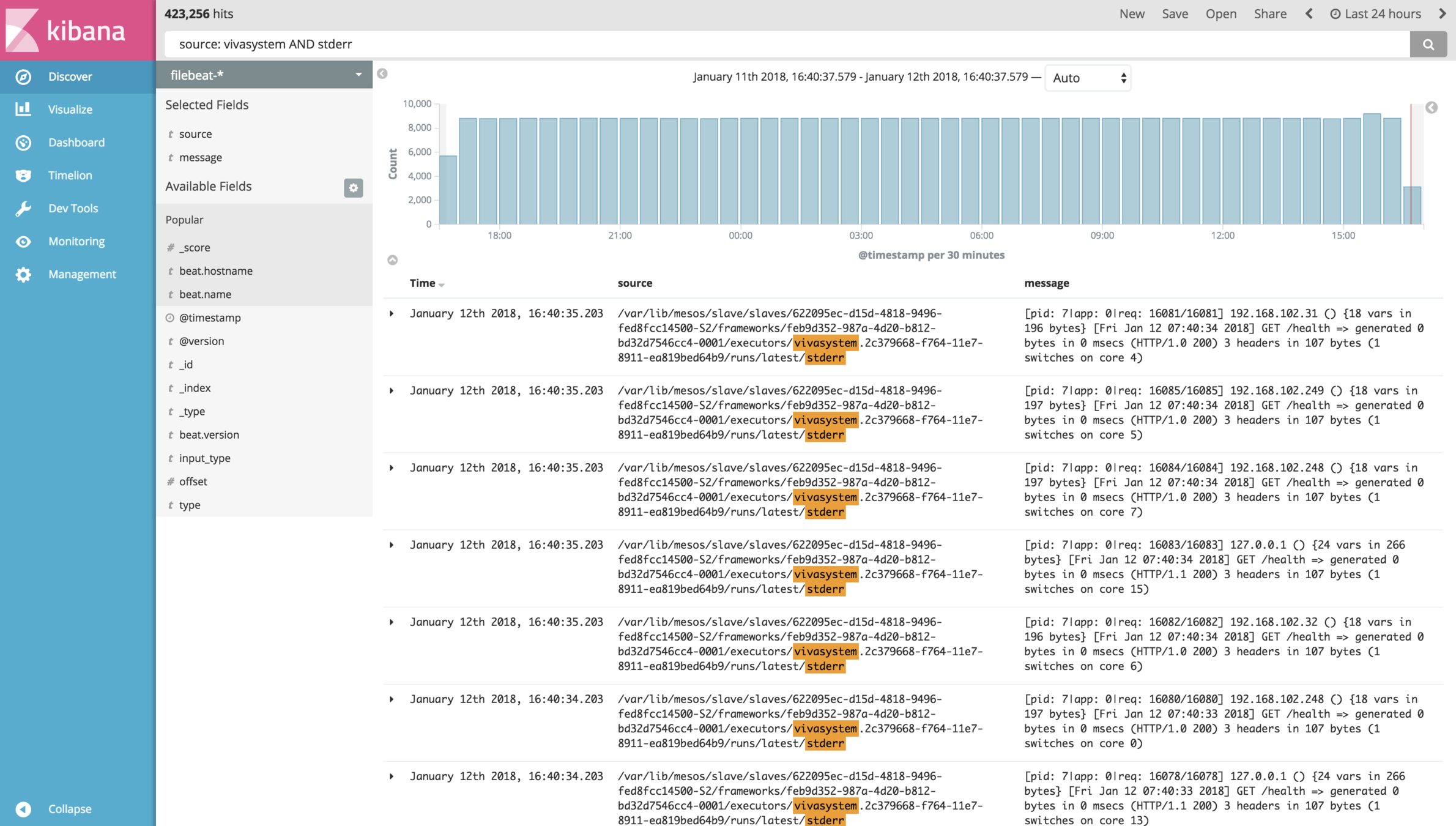Select beat.hostname in available fields
1456x826 pixels.
coord(215,271)
